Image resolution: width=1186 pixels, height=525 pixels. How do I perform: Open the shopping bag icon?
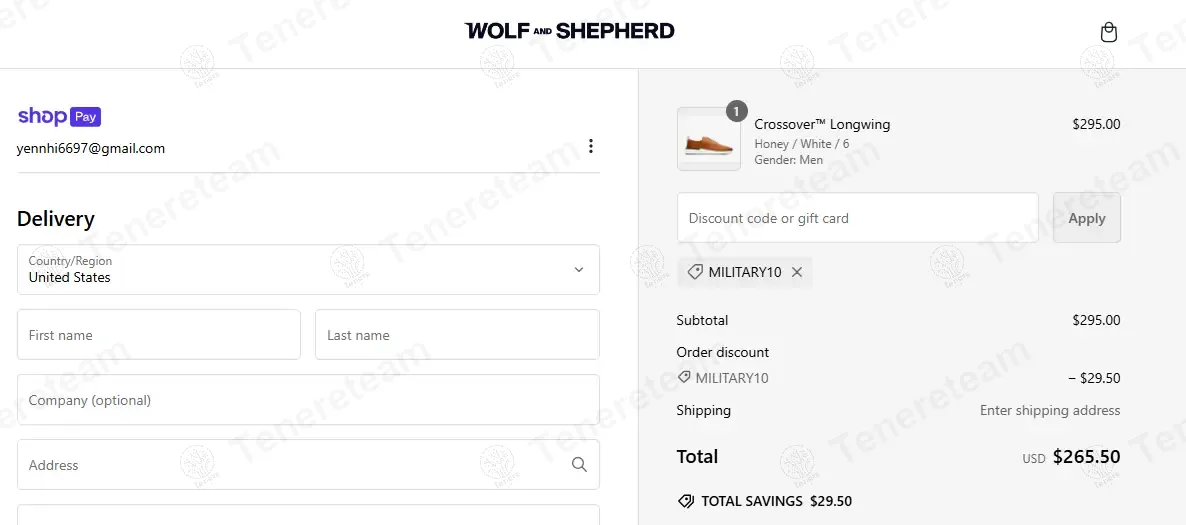1108,33
